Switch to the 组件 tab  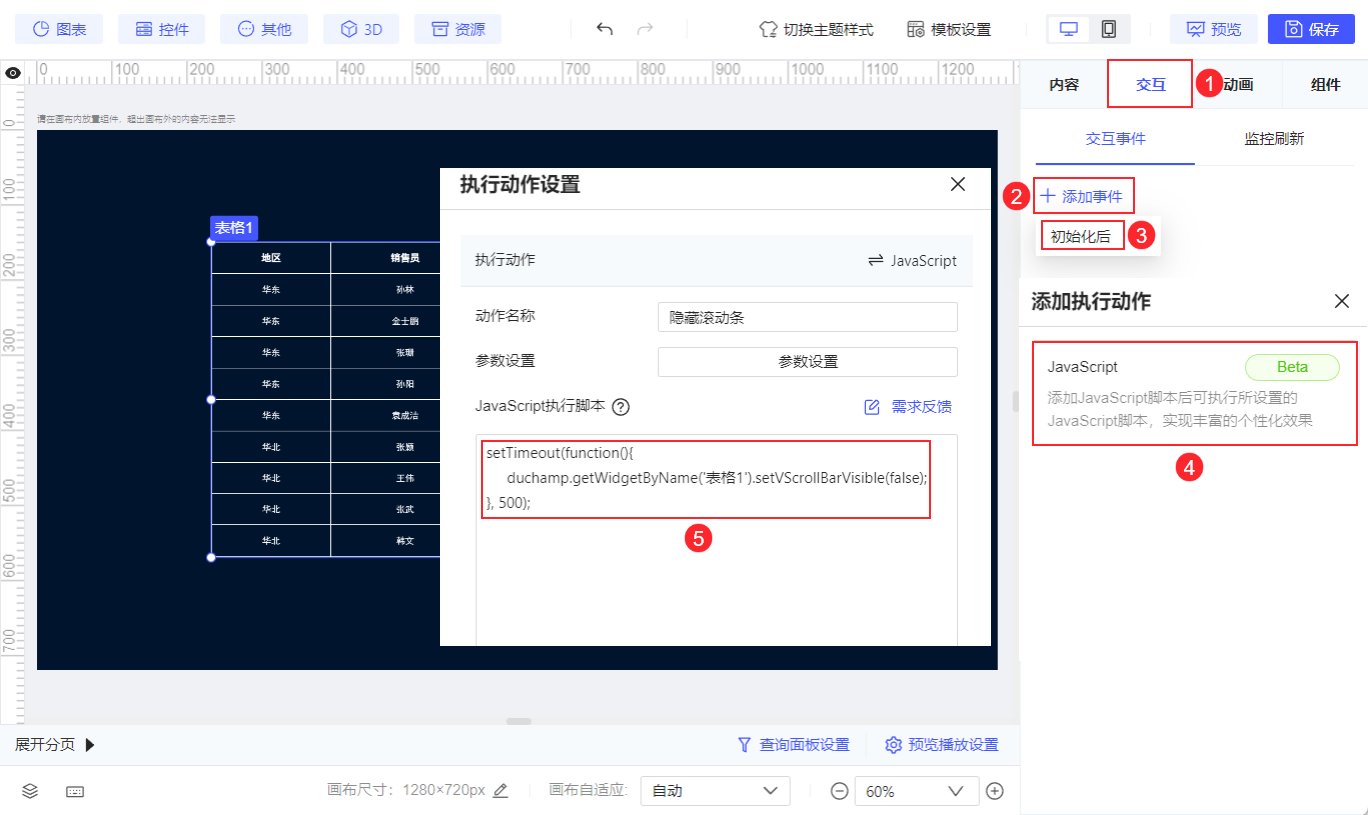point(1325,84)
